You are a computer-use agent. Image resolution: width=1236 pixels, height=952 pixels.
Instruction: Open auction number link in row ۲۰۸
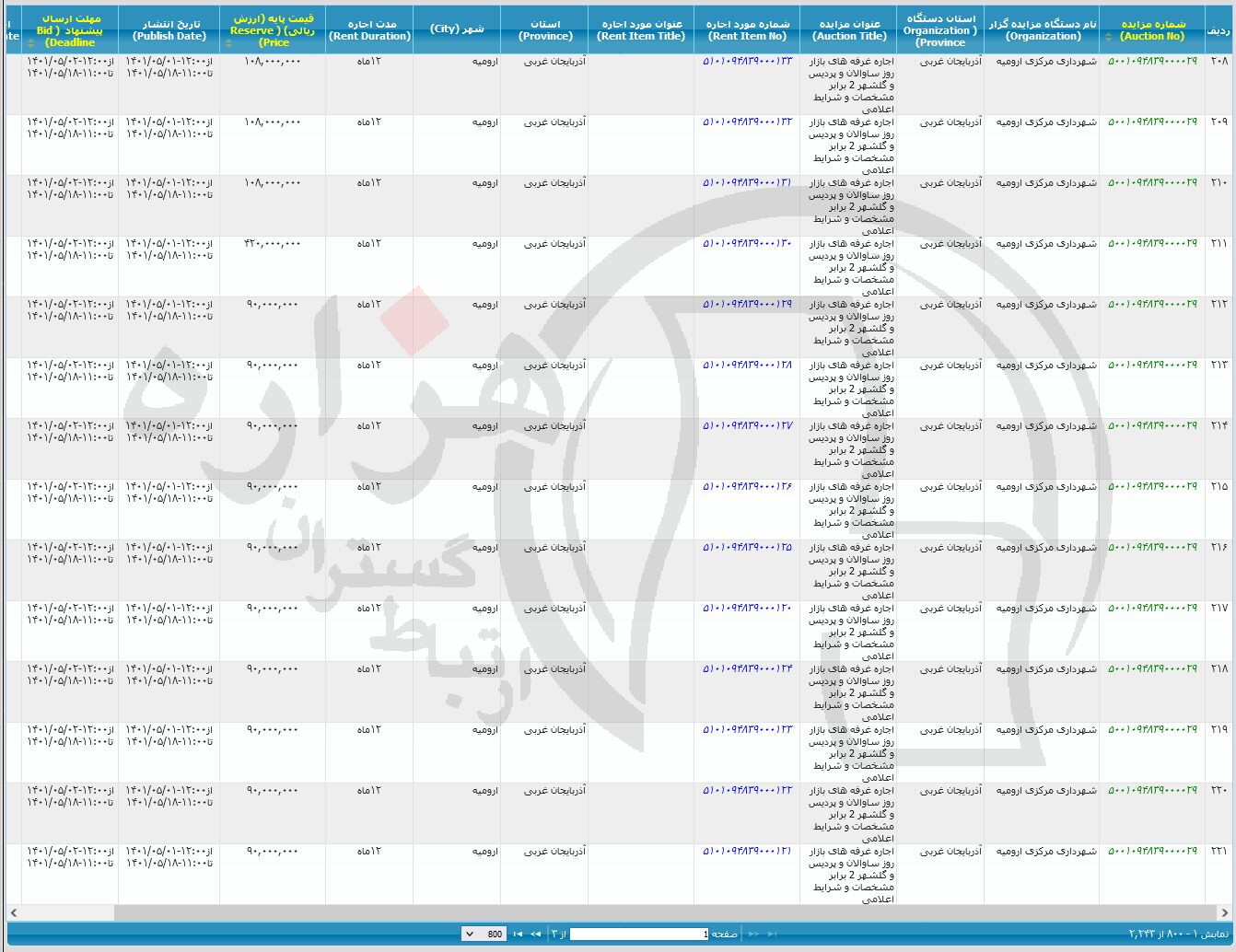click(1152, 61)
